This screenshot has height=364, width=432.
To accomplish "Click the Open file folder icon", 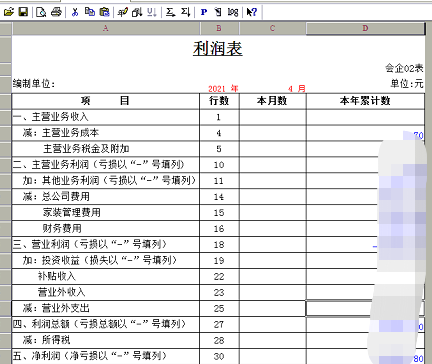I will pyautogui.click(x=9, y=12).
